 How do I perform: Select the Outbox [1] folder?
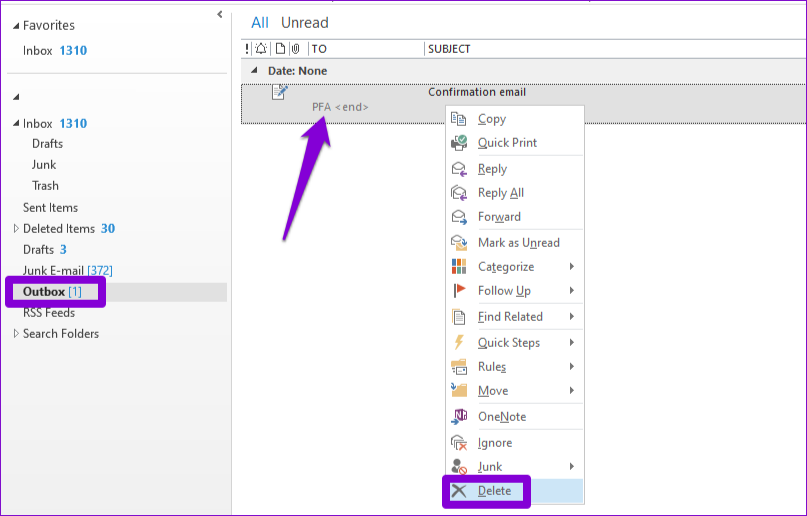point(52,292)
